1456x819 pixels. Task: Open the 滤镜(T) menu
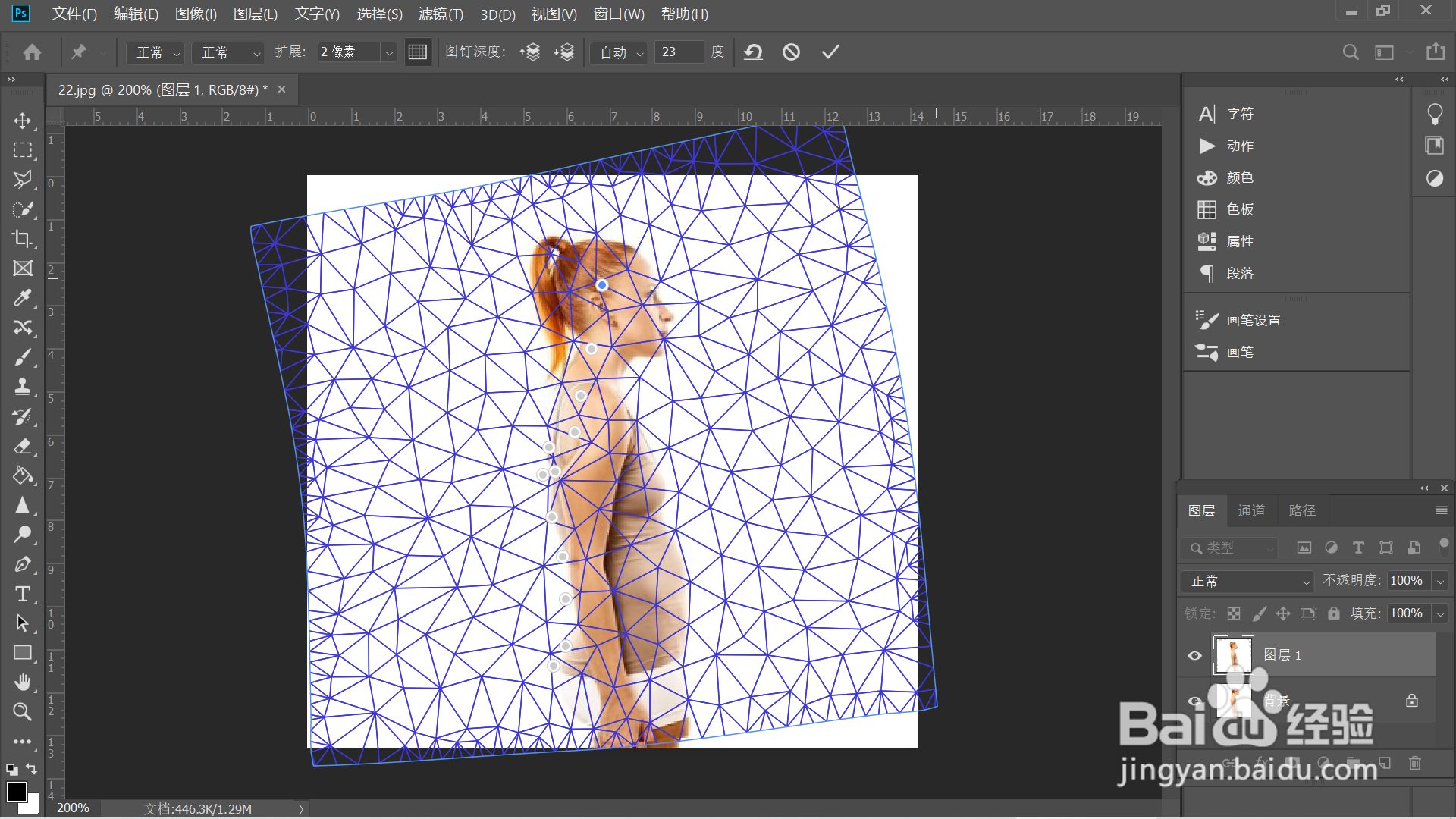(441, 14)
